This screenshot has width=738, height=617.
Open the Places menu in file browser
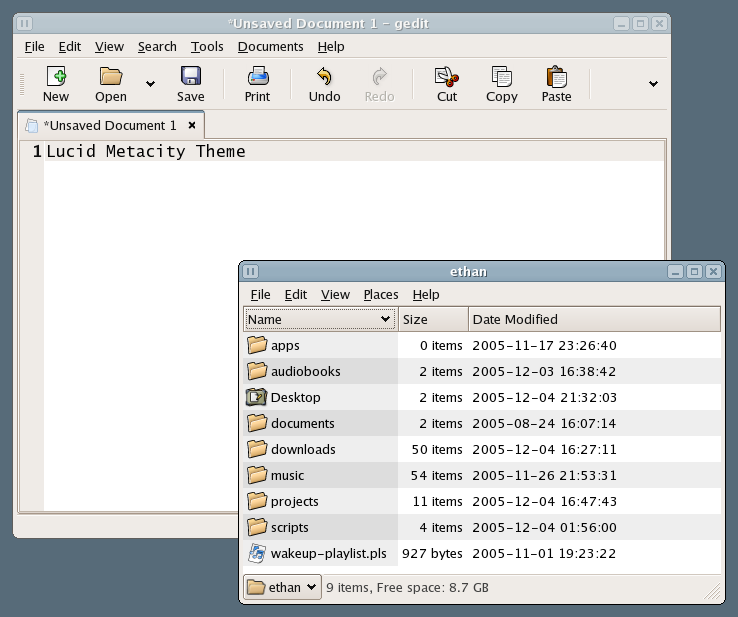point(381,295)
